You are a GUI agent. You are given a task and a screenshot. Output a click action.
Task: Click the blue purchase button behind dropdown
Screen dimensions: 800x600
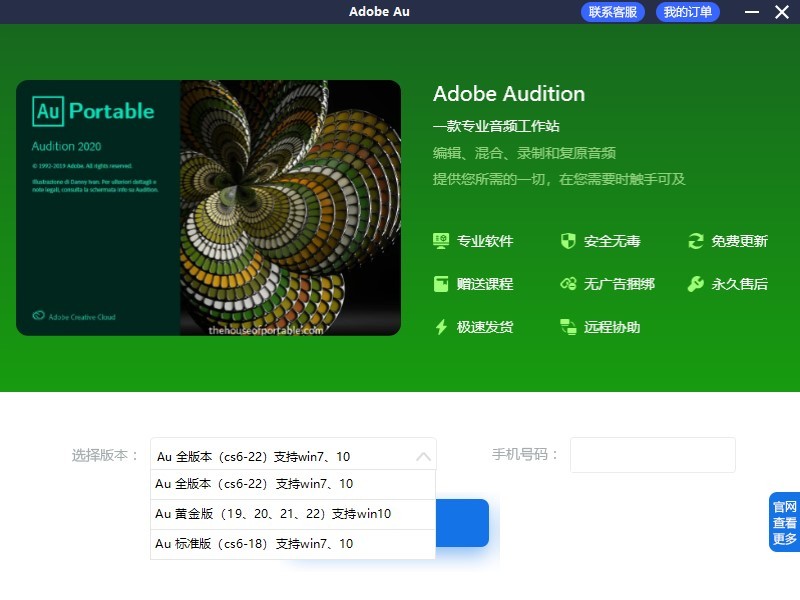(x=462, y=523)
